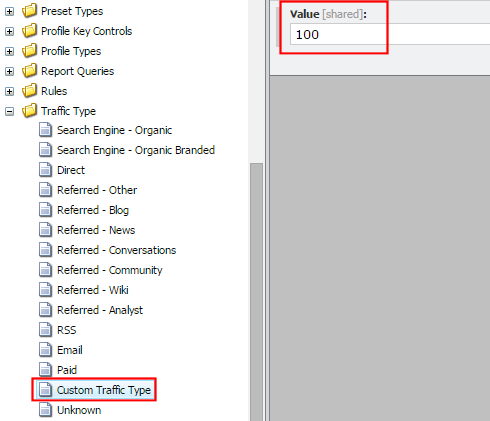490x421 pixels.
Task: Click the Email item document icon
Action: (45, 350)
